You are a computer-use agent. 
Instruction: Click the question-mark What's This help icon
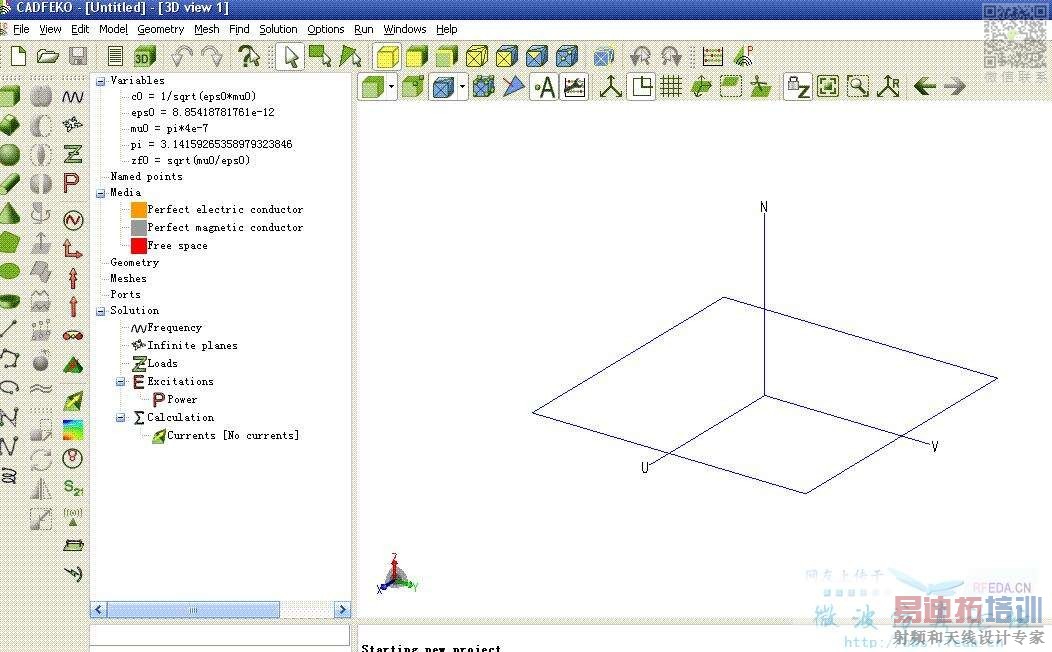(249, 56)
